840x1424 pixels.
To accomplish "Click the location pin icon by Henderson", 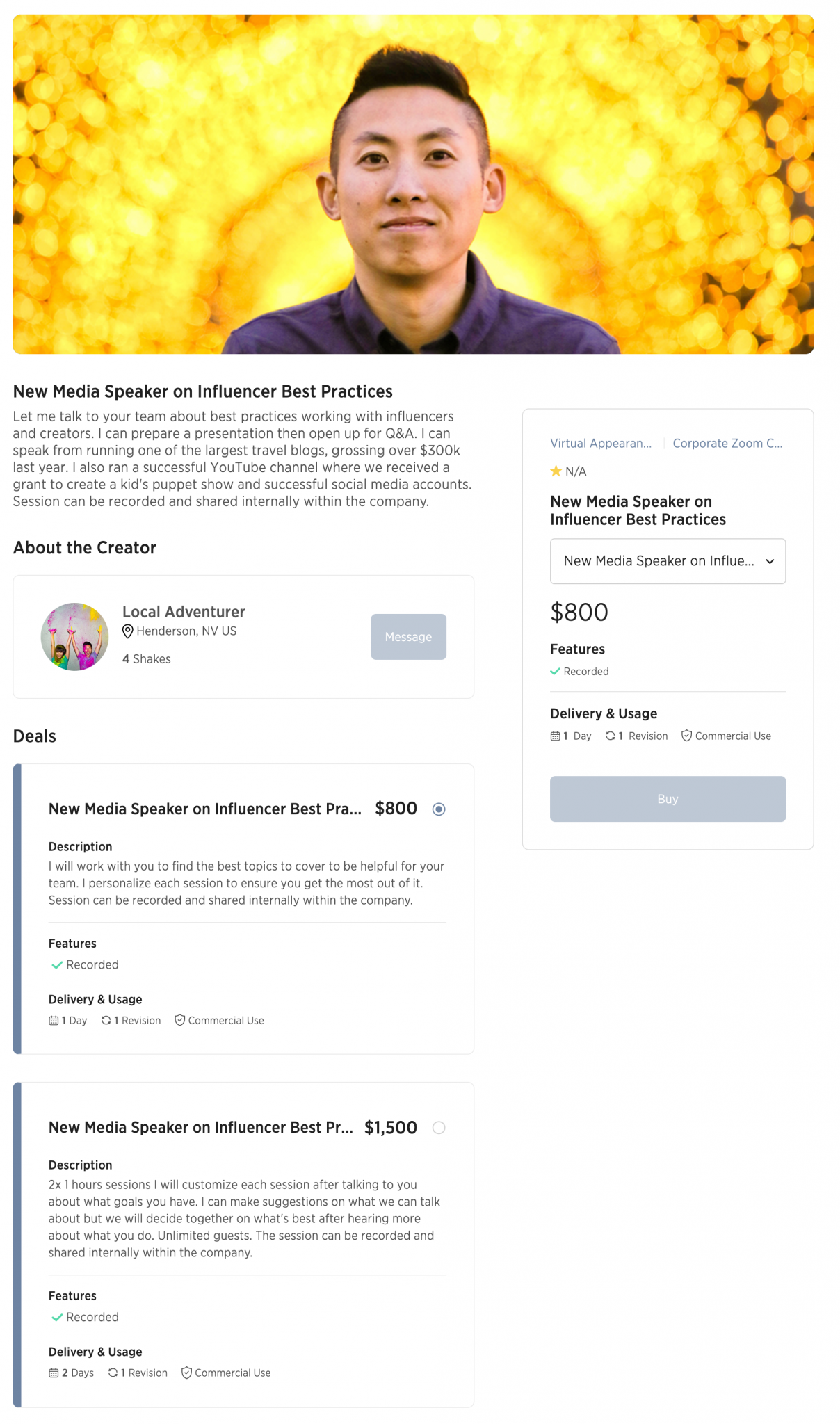I will pyautogui.click(x=128, y=631).
